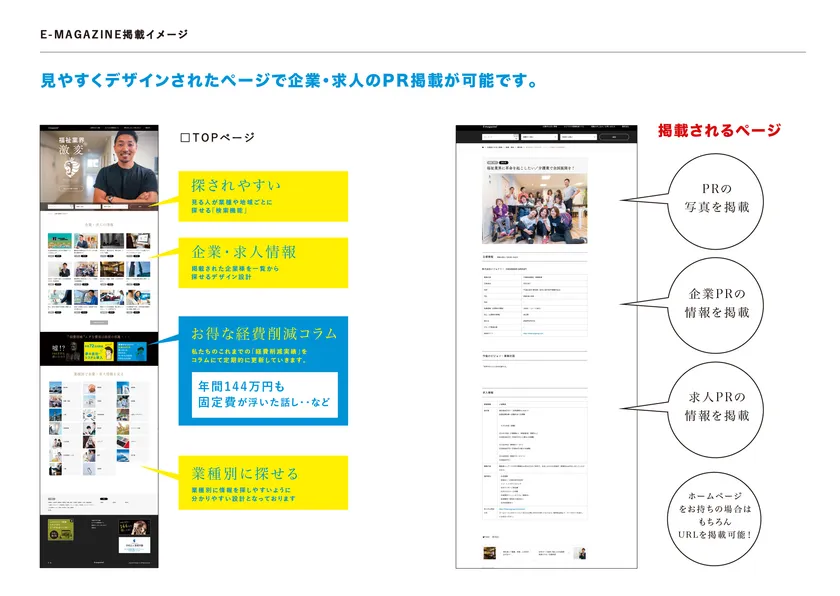Screen dimensions: 840x596
Task: Click the article title above the group photo
Action: 530,168
